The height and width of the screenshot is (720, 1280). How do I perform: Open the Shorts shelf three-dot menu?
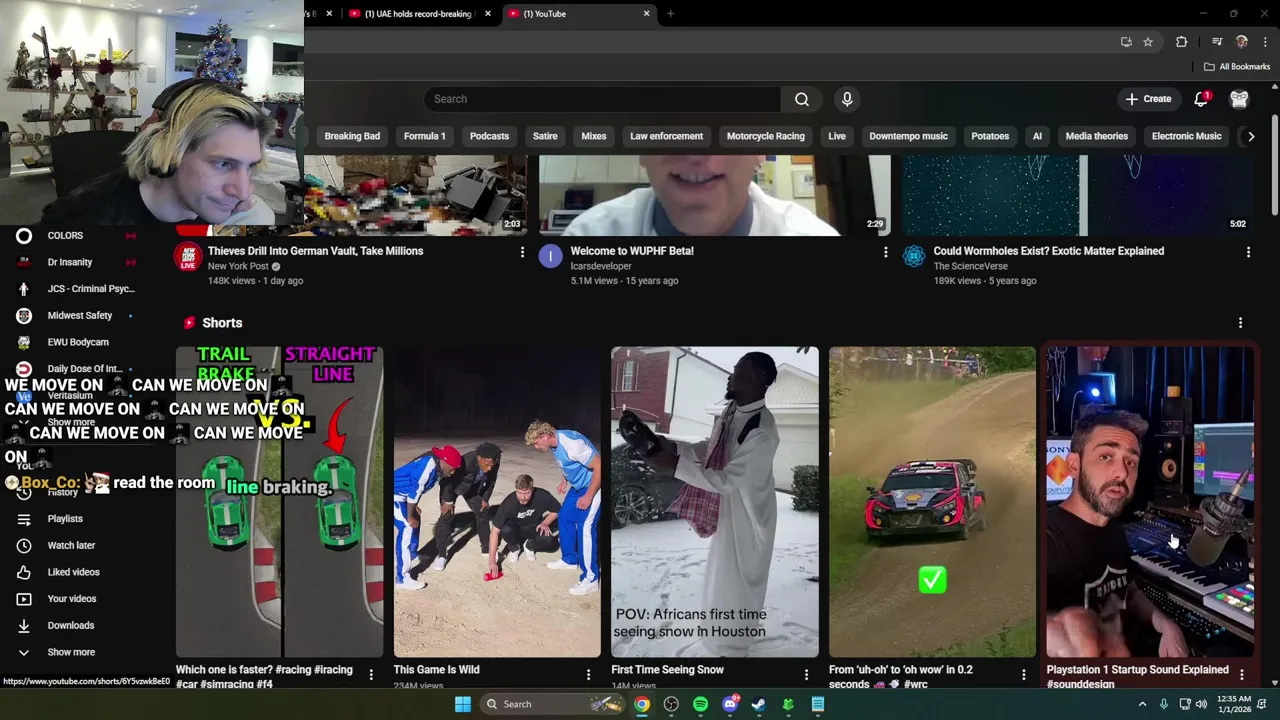tap(1240, 323)
